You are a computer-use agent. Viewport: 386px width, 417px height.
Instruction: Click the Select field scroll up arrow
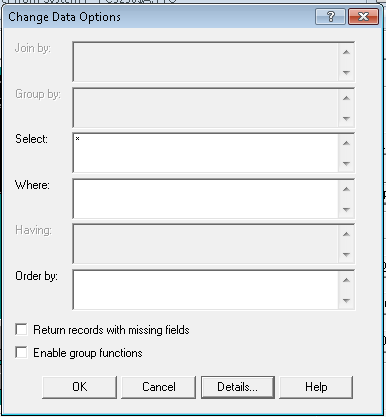(346, 143)
